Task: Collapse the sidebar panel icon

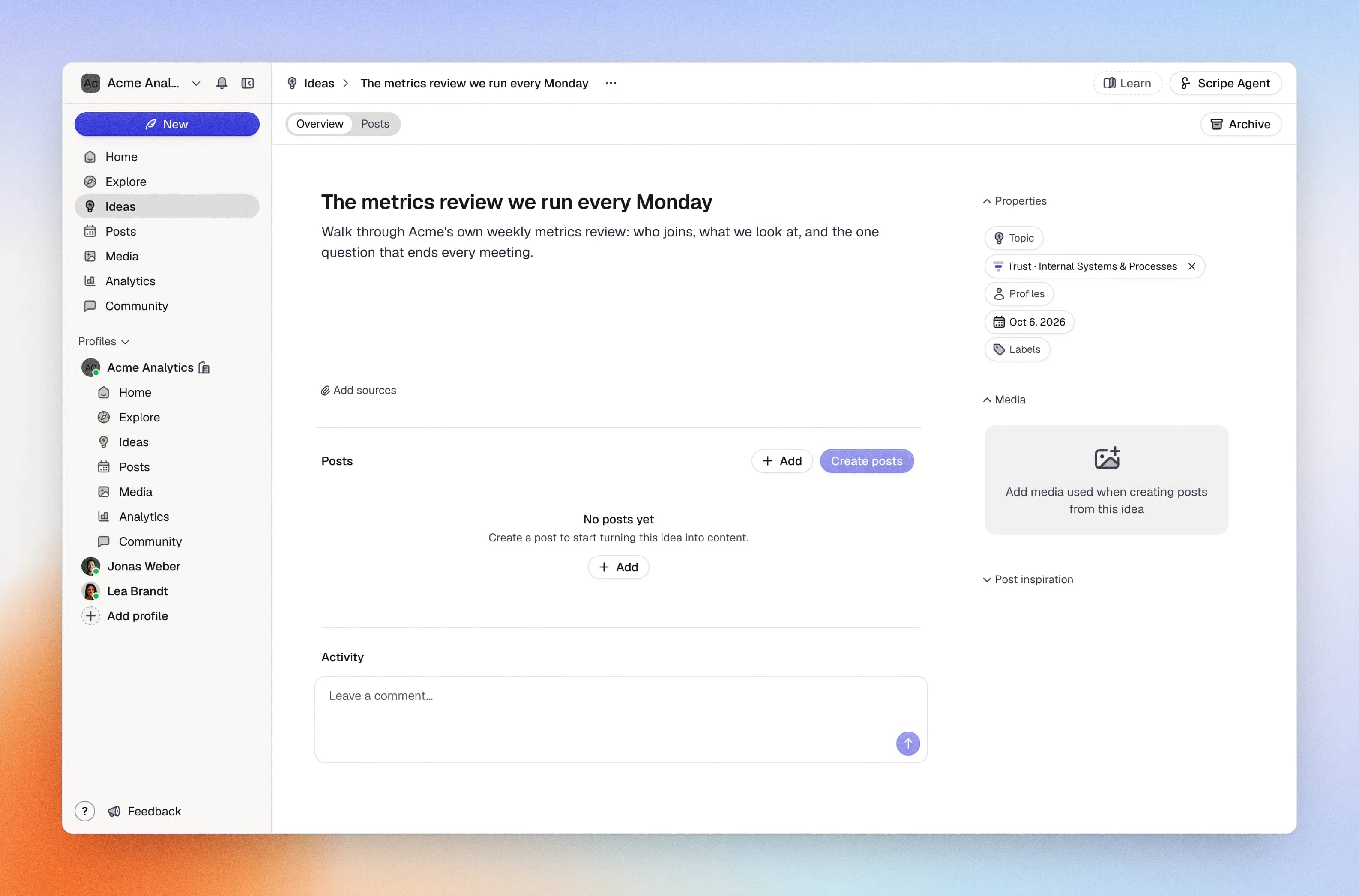Action: click(x=248, y=84)
